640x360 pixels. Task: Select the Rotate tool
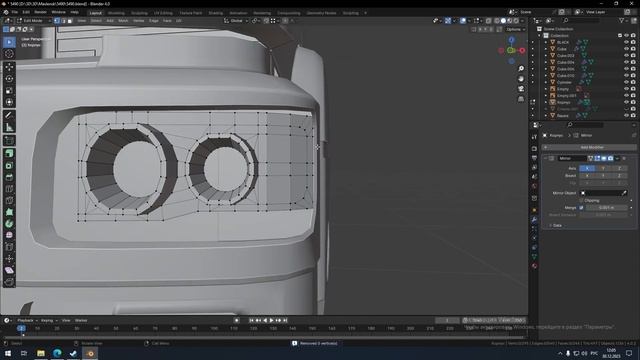(x=9, y=79)
